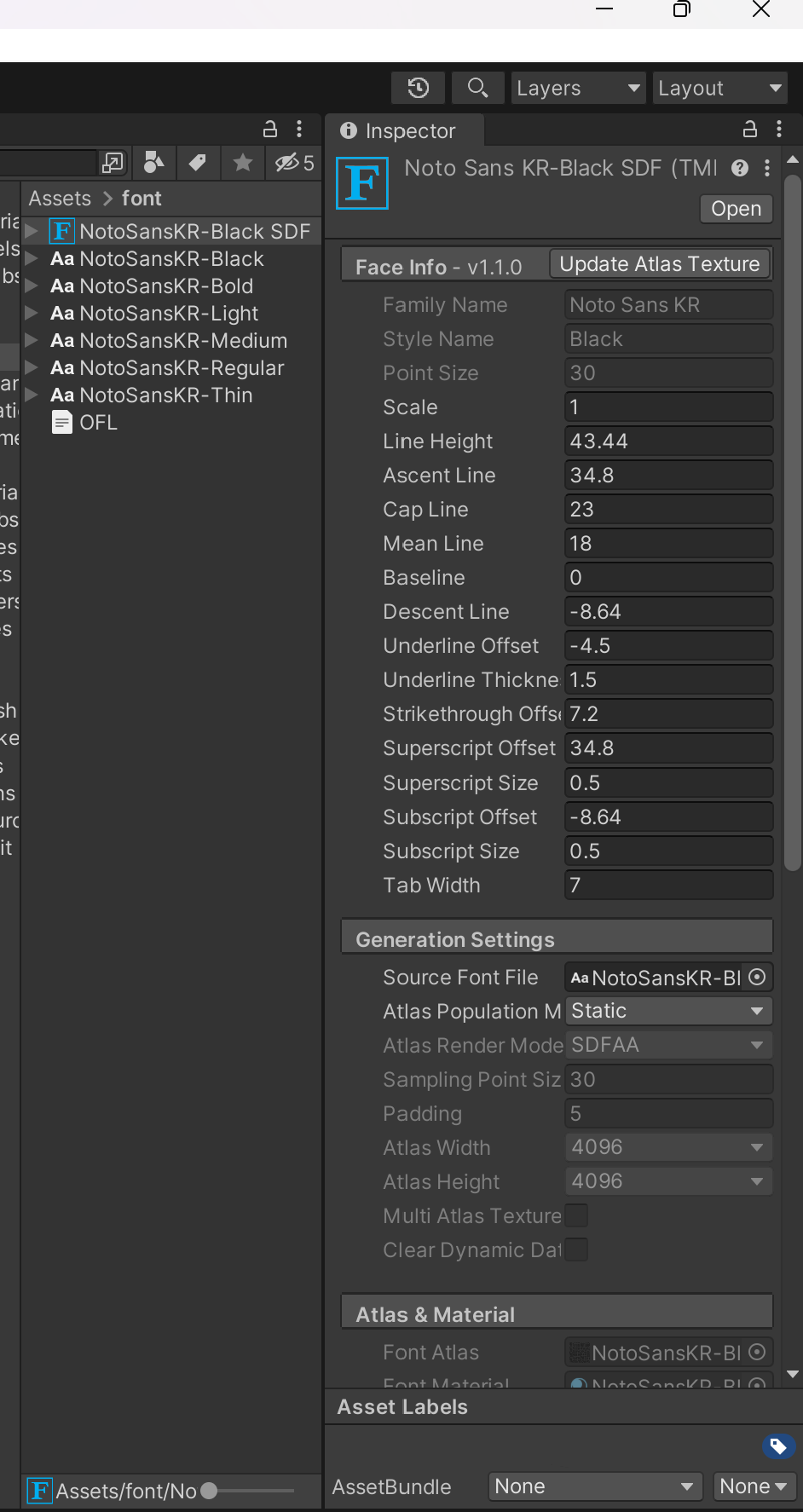Pick object for Source Font File
The image size is (803, 1512).
point(757,977)
